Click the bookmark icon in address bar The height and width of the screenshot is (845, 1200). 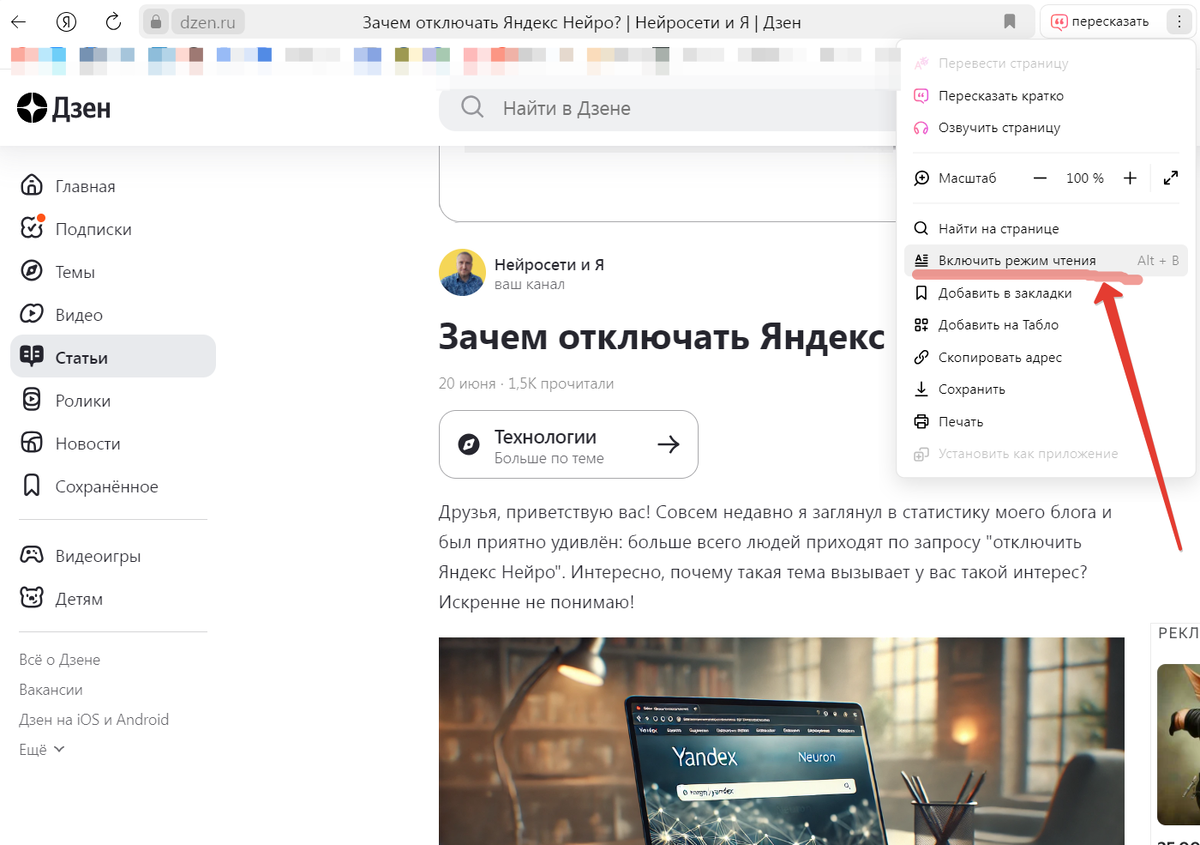(1009, 22)
